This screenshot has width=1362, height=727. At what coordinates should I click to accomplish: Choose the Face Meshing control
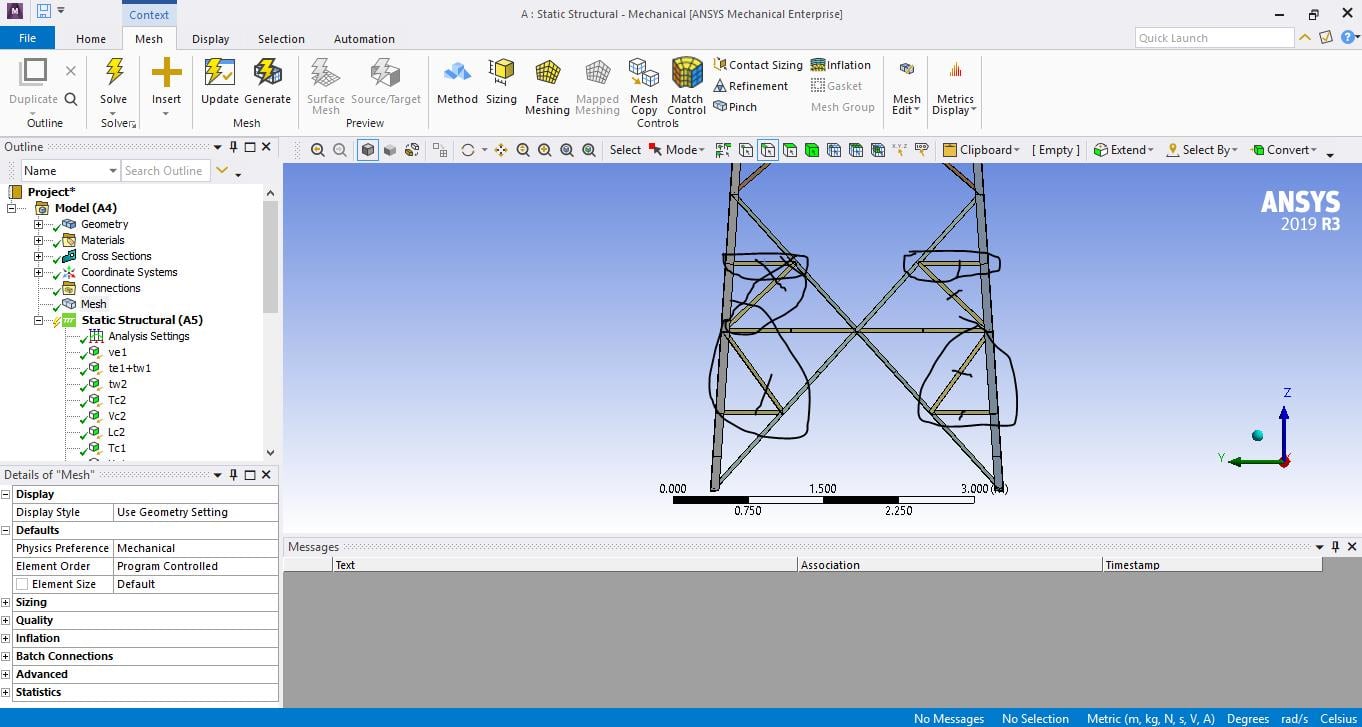547,87
